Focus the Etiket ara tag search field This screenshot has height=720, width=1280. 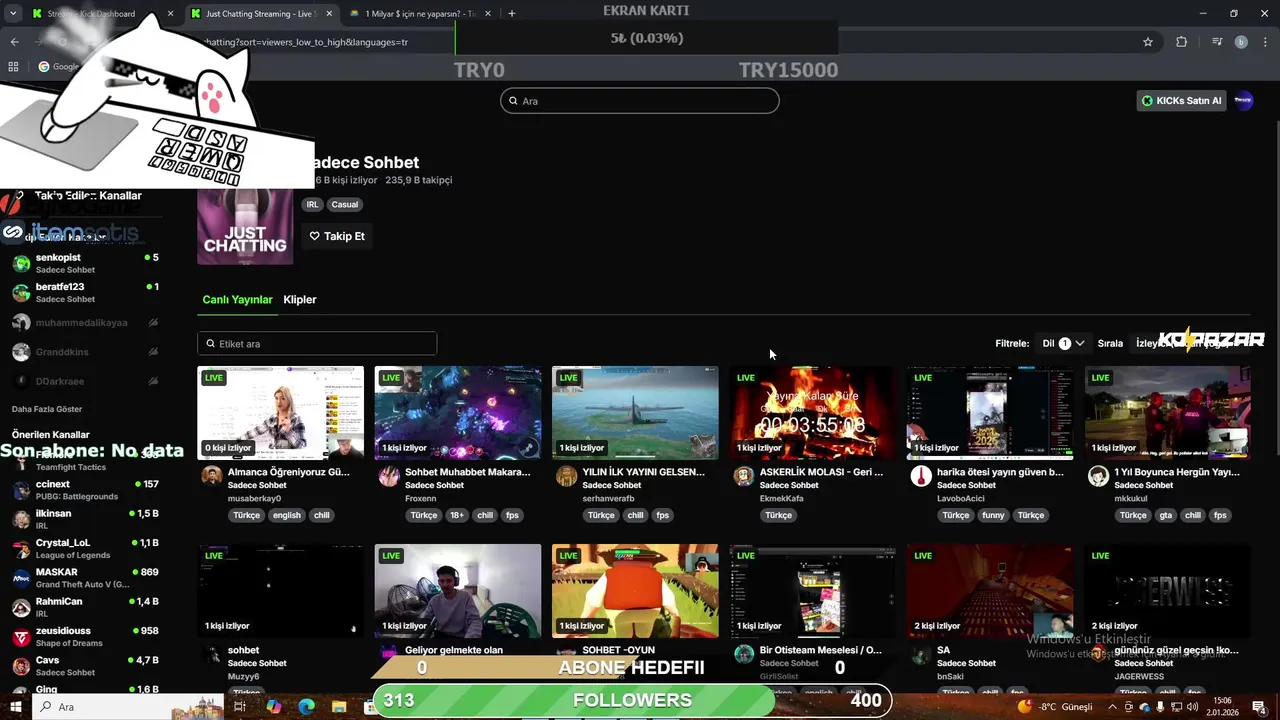pos(317,343)
